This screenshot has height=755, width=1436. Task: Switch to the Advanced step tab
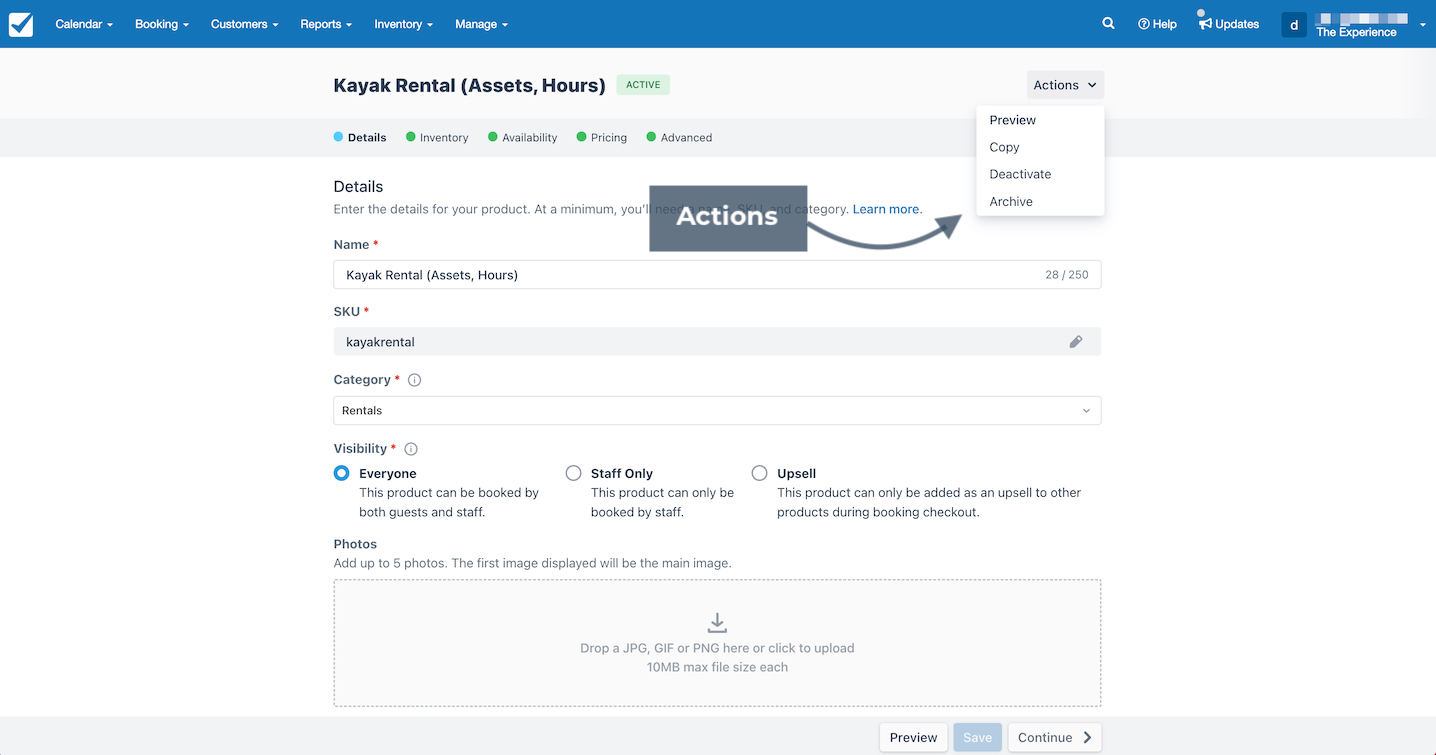(679, 137)
